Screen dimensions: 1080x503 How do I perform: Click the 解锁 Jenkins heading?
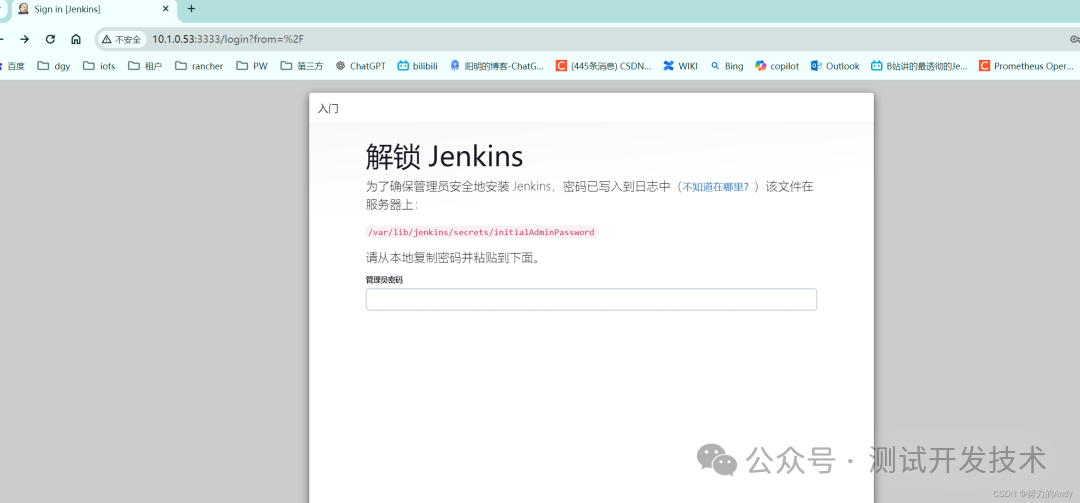tap(444, 157)
